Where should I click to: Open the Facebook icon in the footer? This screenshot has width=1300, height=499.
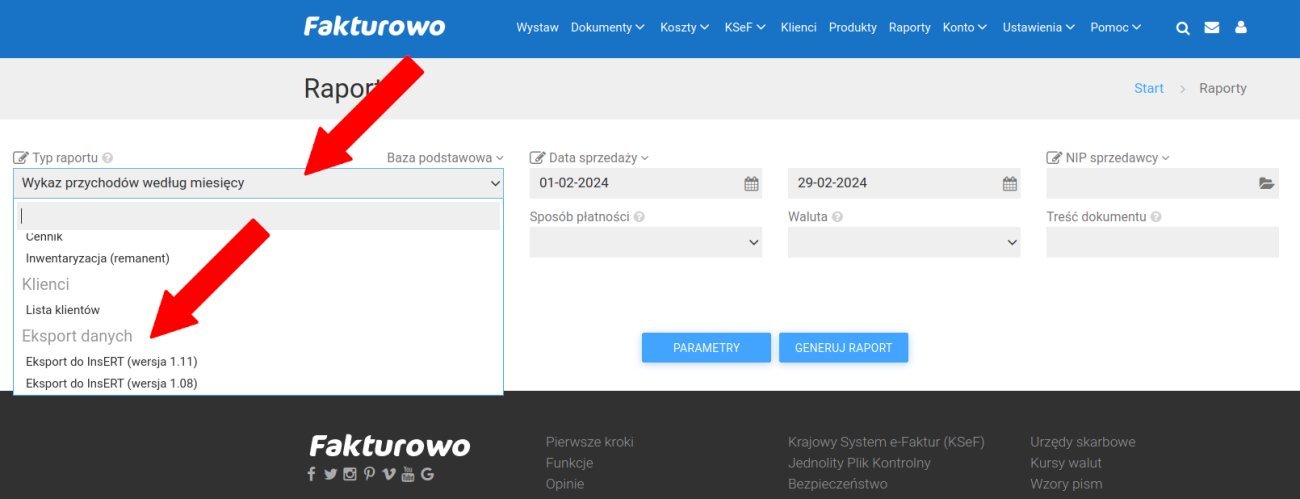[x=312, y=474]
